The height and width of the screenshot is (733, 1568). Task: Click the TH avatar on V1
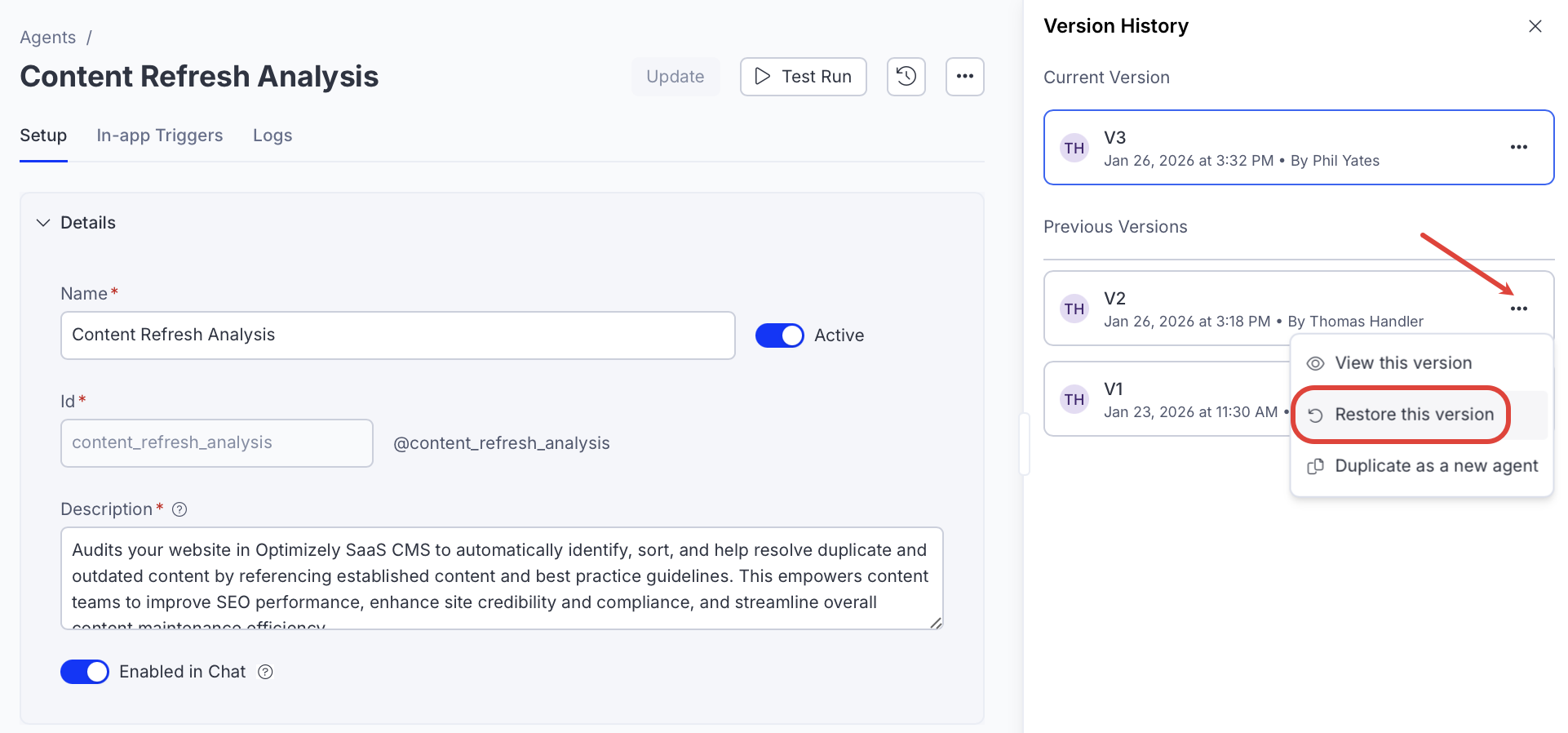[1074, 399]
